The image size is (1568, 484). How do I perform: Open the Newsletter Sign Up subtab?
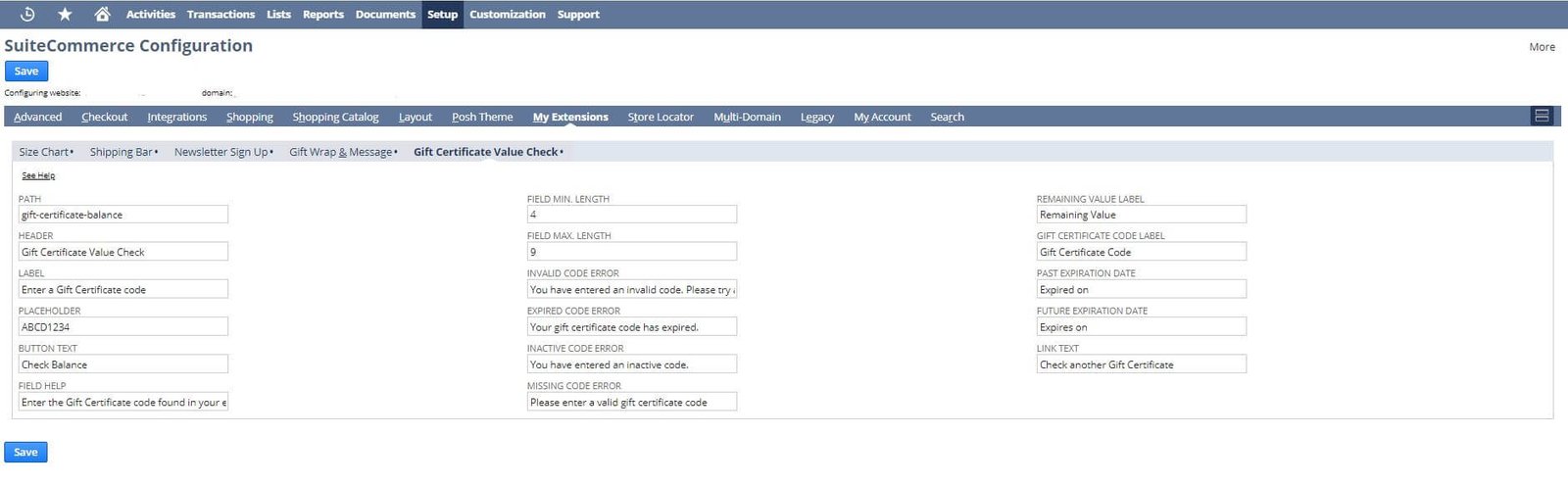223,152
